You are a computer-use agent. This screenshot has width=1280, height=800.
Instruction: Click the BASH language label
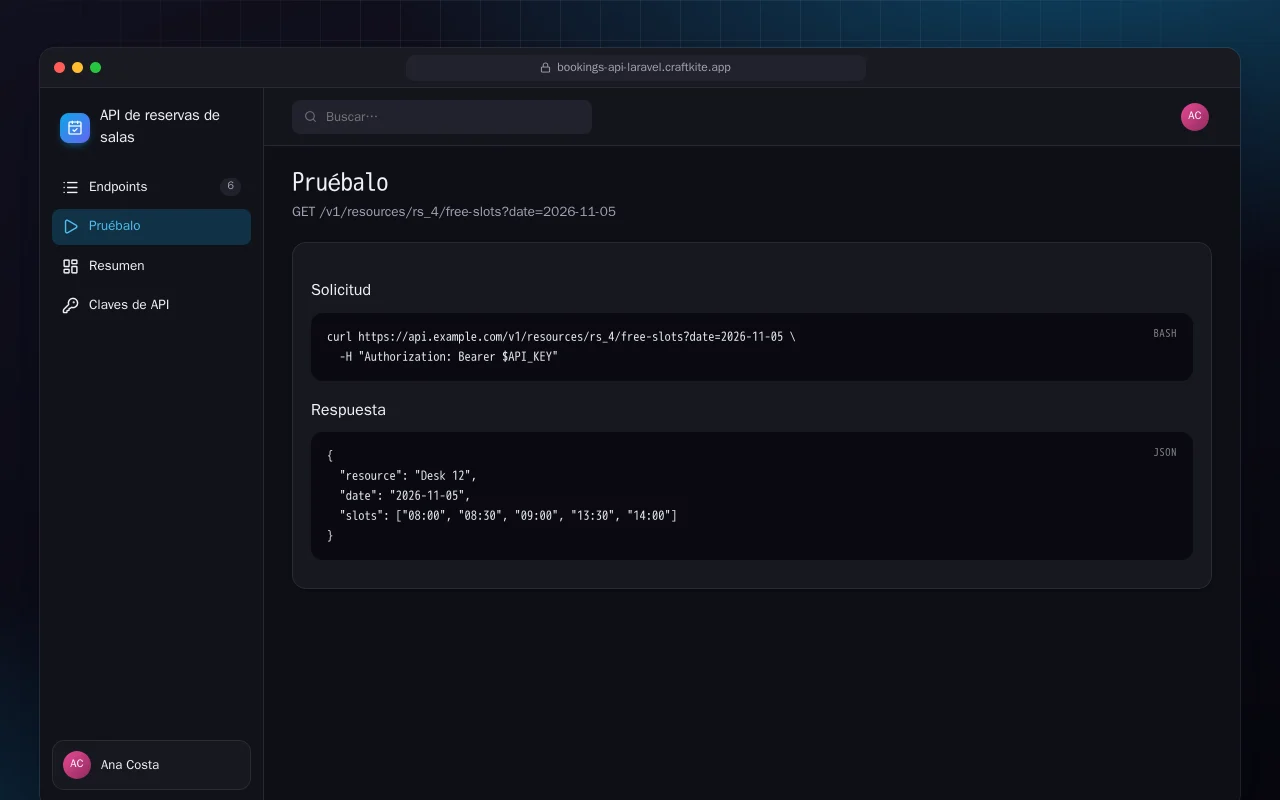(1165, 333)
